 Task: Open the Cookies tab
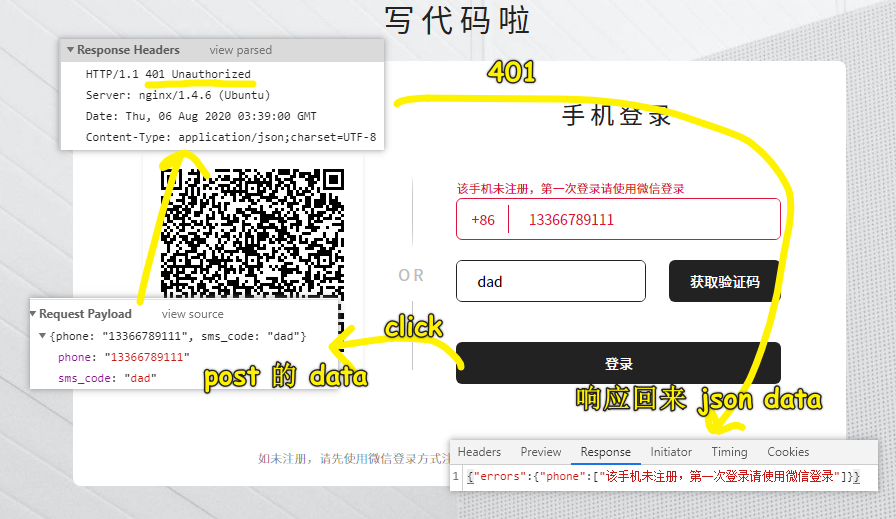(x=788, y=452)
